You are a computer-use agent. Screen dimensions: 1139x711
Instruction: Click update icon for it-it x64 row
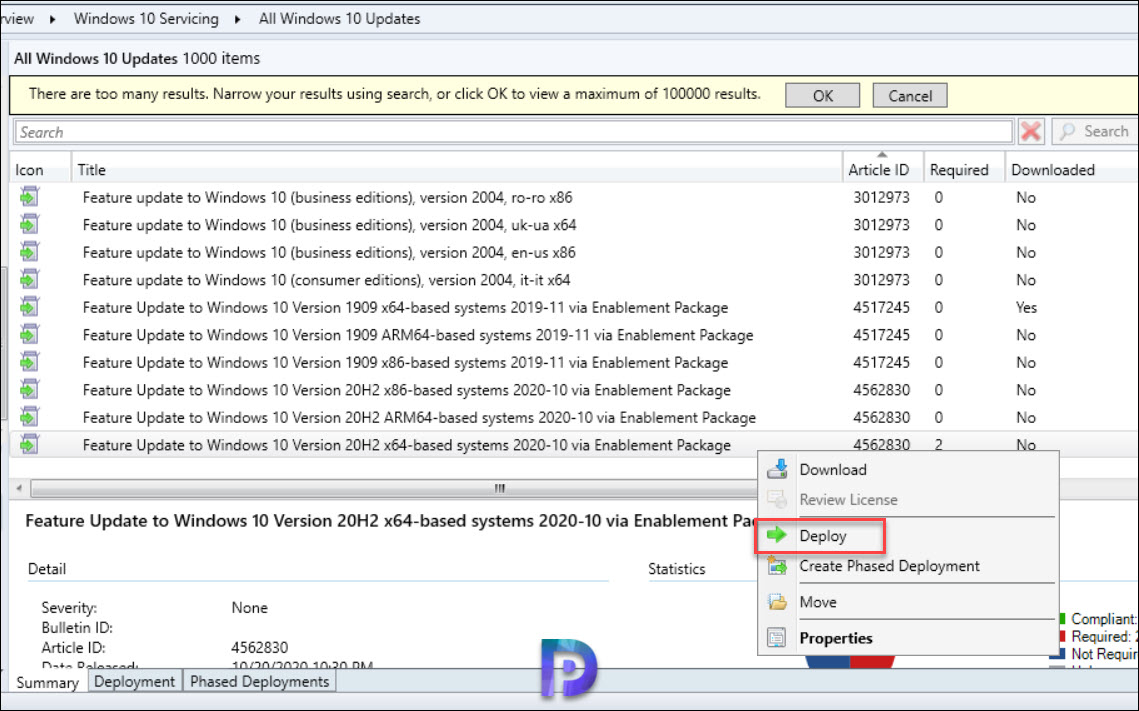[29, 280]
